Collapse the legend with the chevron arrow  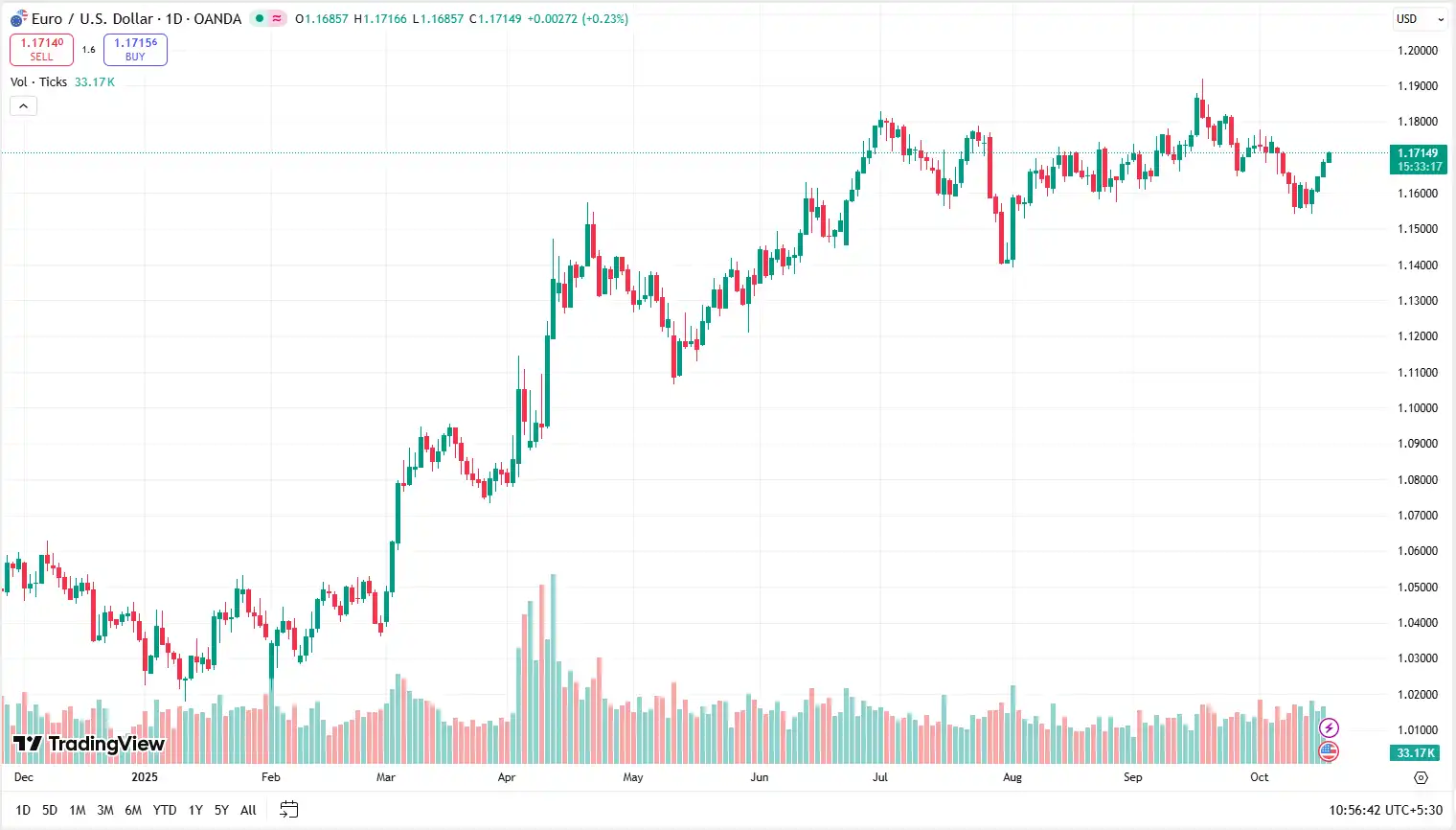pyautogui.click(x=23, y=105)
